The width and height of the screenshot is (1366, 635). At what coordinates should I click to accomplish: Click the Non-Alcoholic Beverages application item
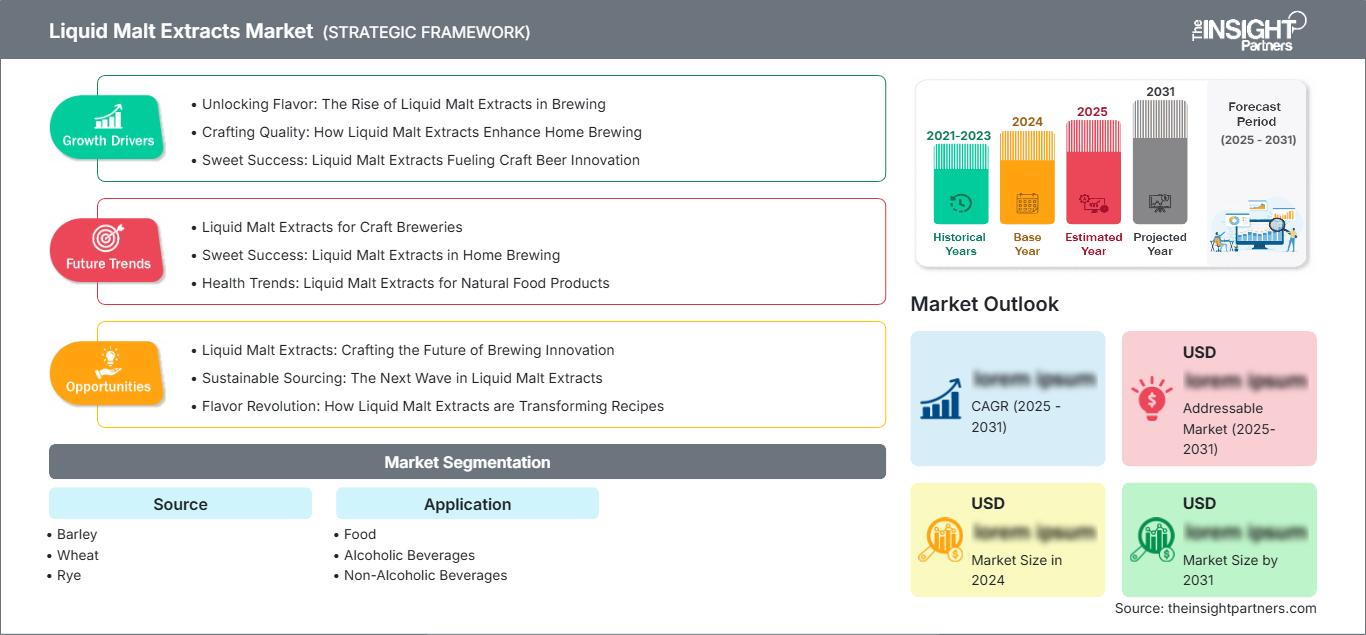pos(425,576)
